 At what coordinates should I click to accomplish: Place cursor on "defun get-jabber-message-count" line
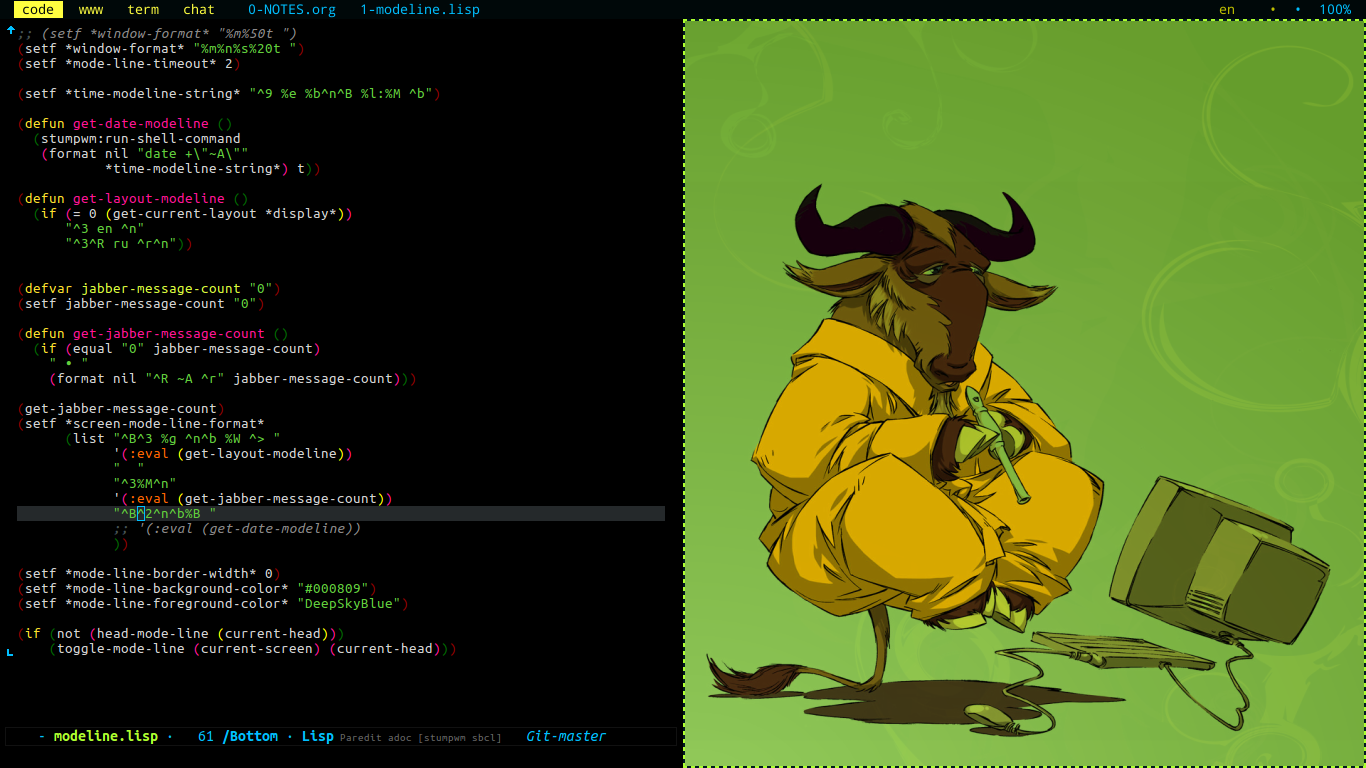(x=153, y=333)
